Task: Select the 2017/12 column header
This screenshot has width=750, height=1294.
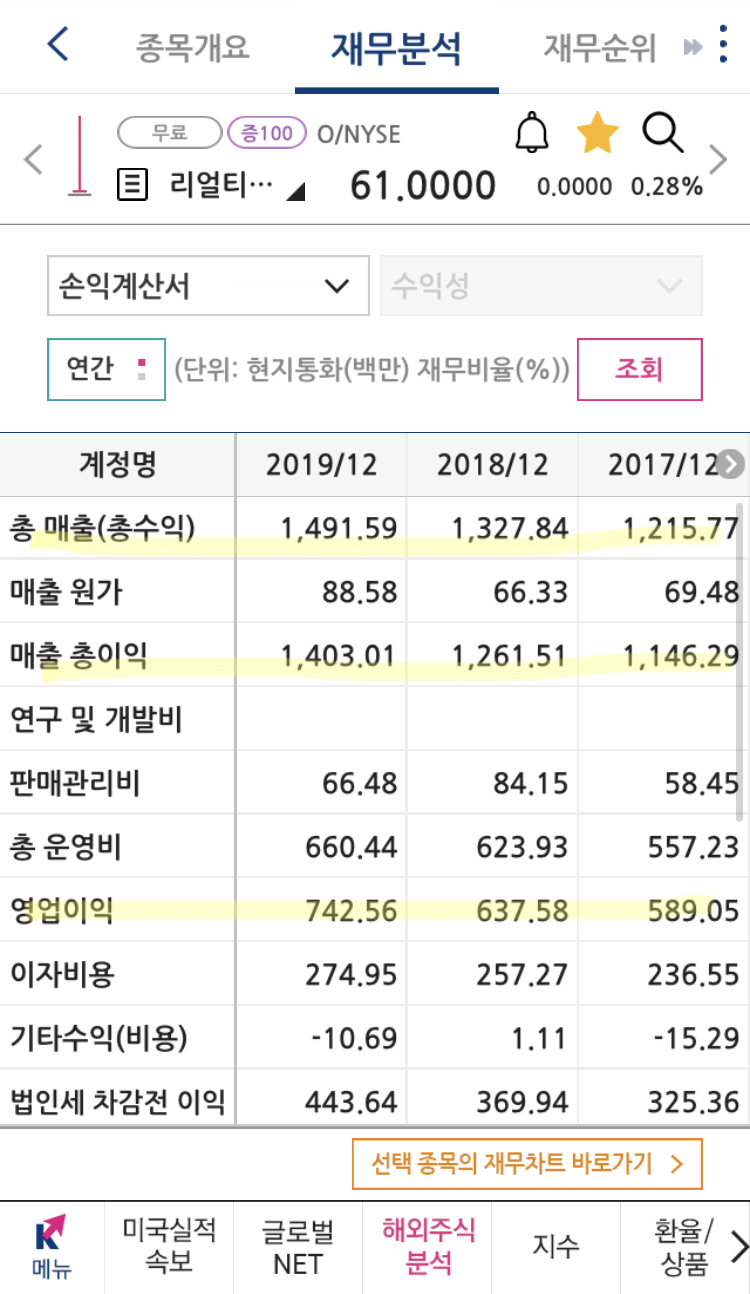Action: pyautogui.click(x=663, y=464)
